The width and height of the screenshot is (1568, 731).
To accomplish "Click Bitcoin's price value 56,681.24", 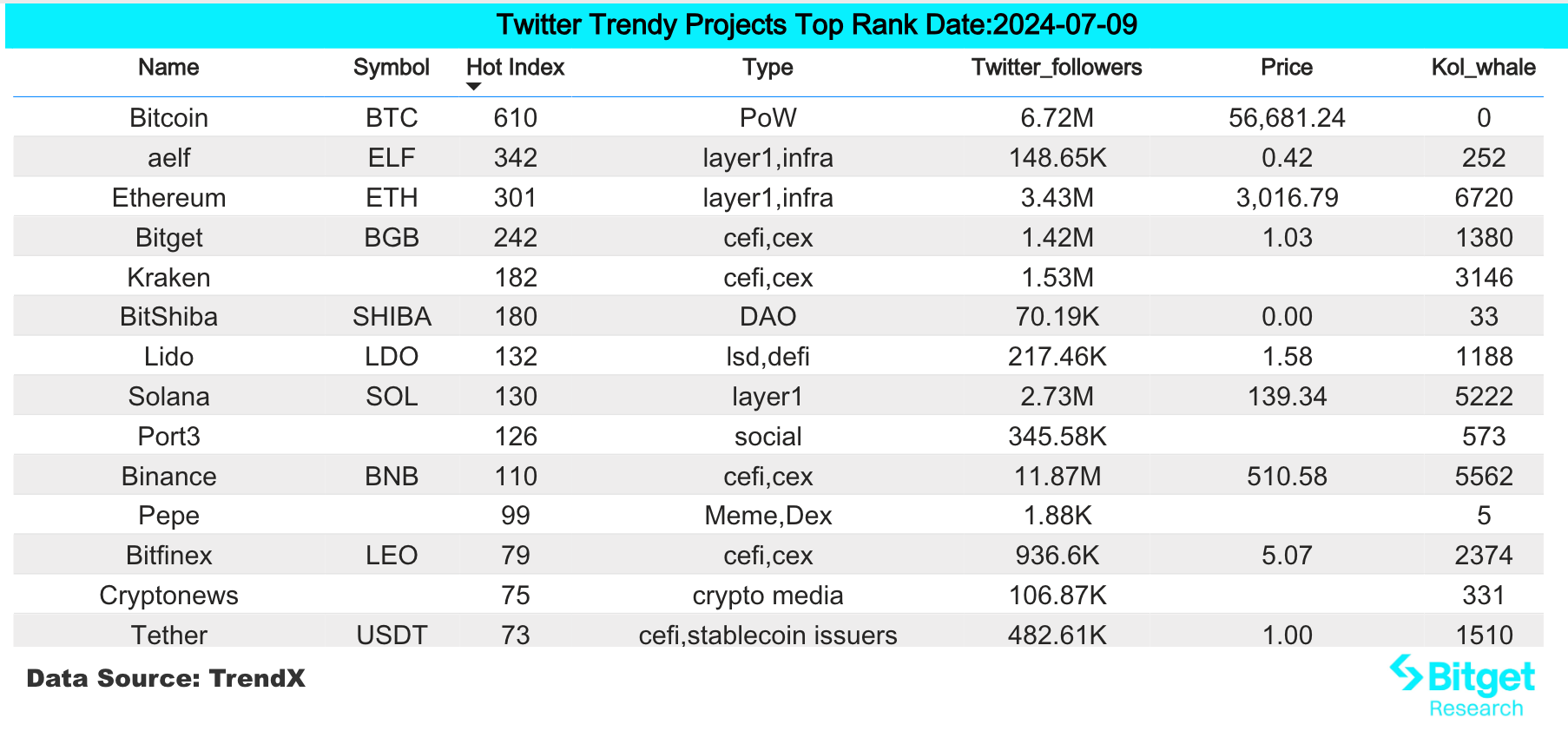I will [1286, 118].
